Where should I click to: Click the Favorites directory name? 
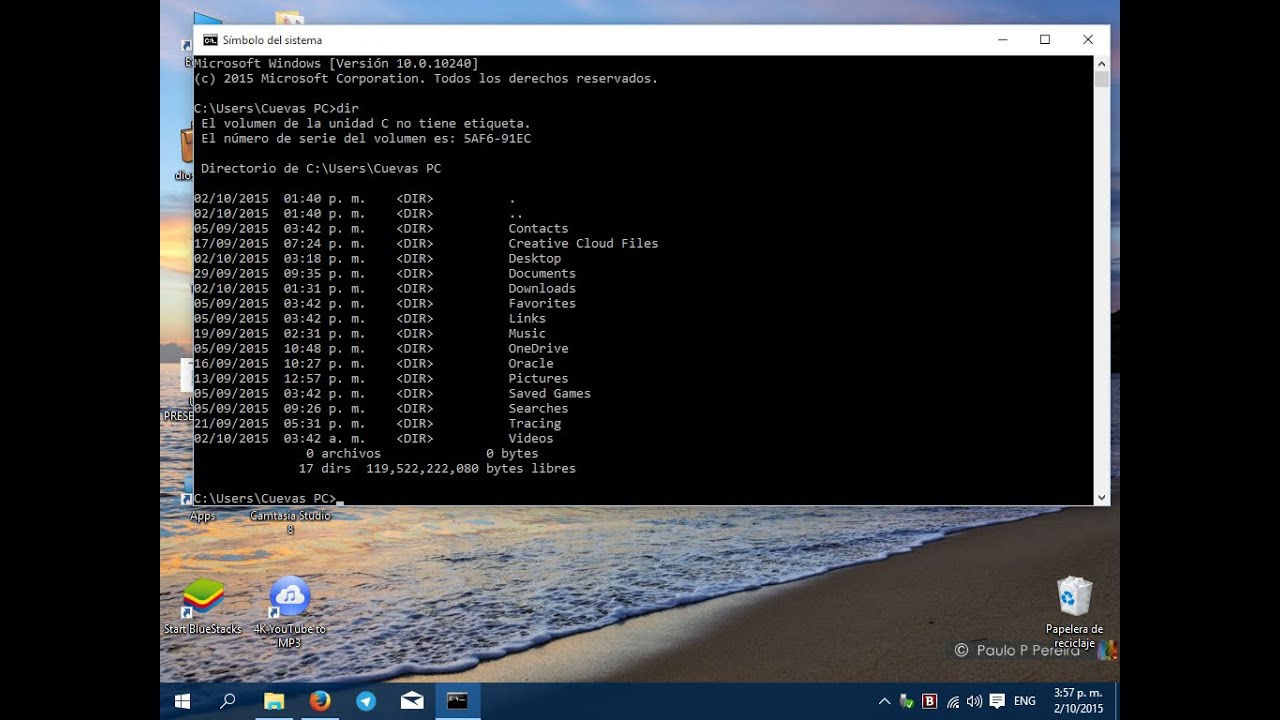[x=542, y=304]
